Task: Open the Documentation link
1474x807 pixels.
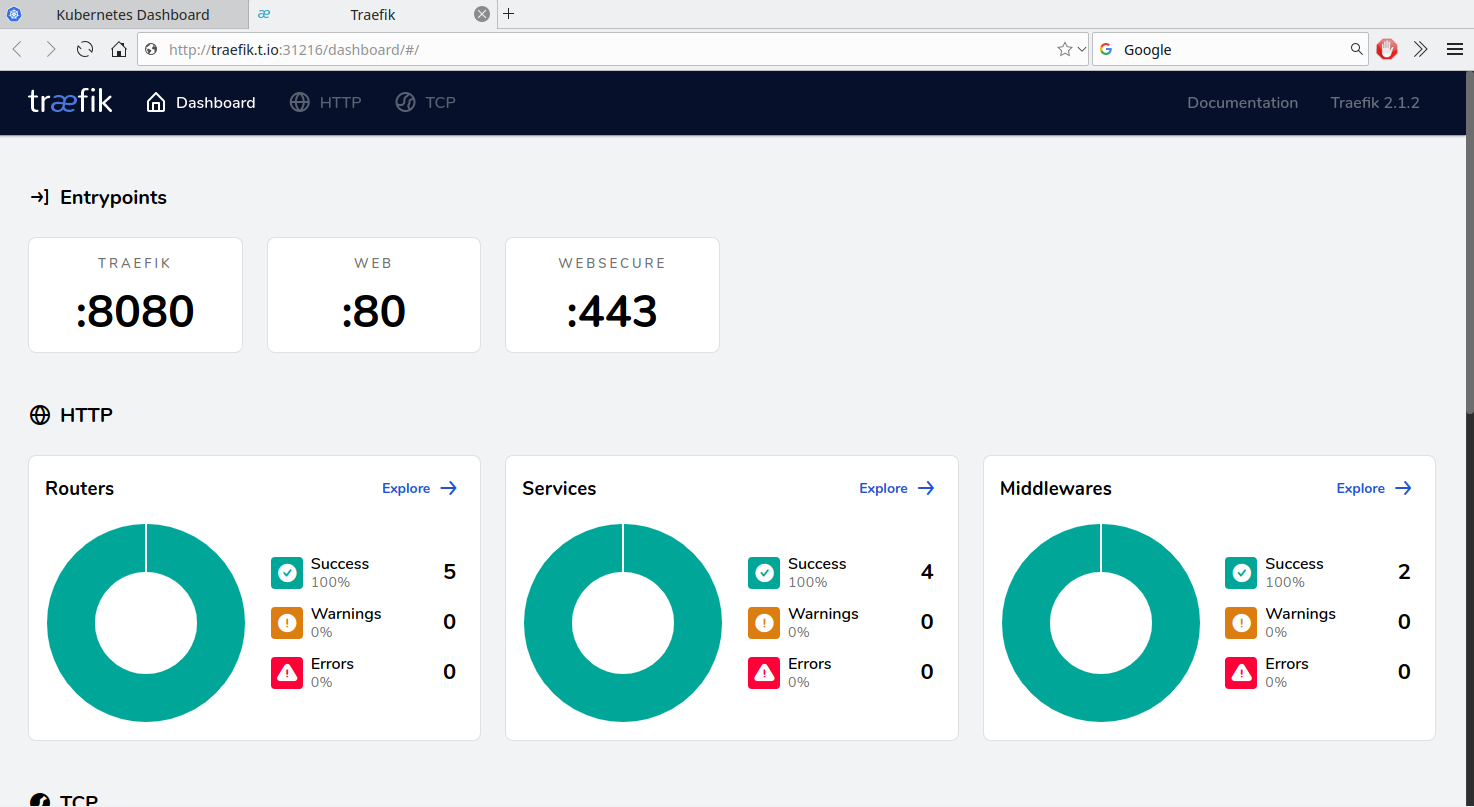Action: [x=1242, y=102]
